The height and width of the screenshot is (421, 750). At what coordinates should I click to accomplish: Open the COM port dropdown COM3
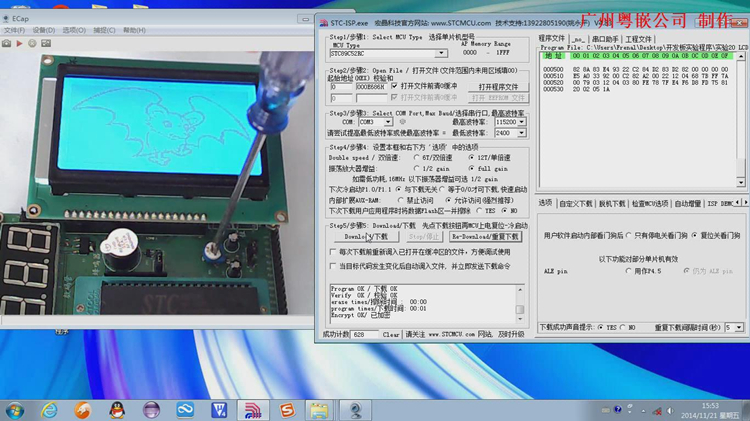tap(388, 122)
